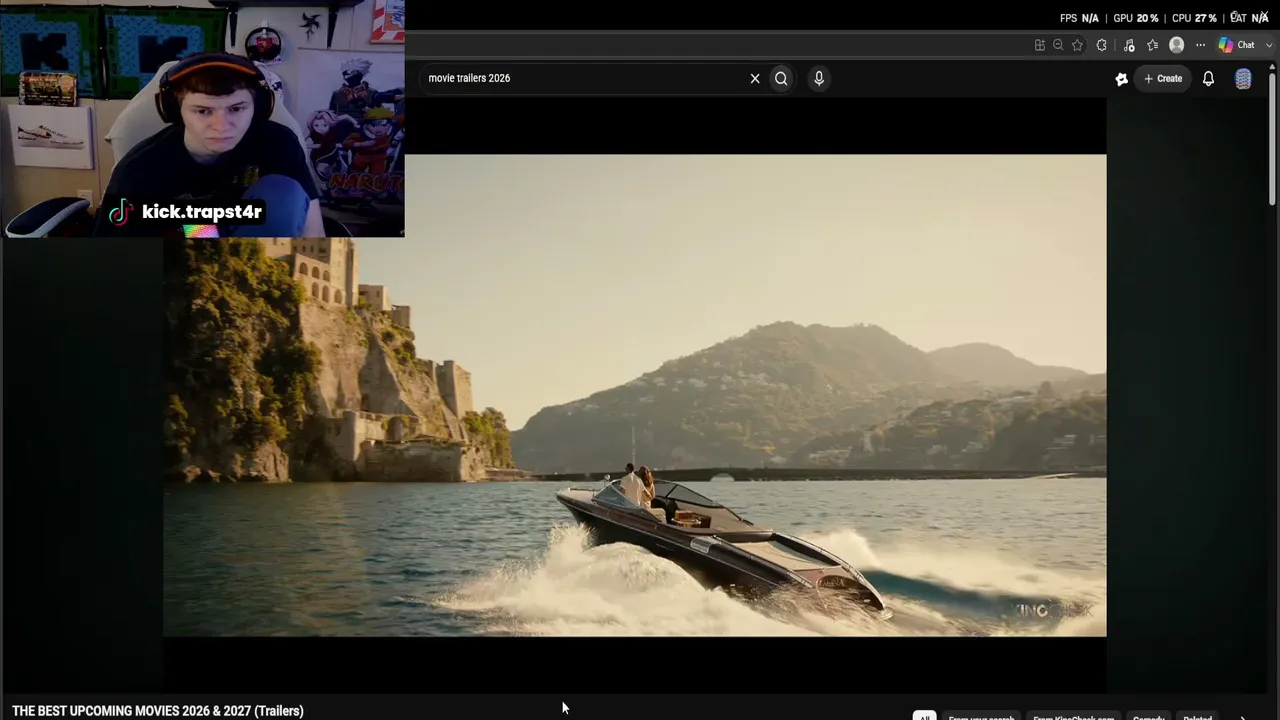Expand the chevron next to Chat
Viewport: 1280px width, 720px height.
pyautogui.click(x=1269, y=45)
